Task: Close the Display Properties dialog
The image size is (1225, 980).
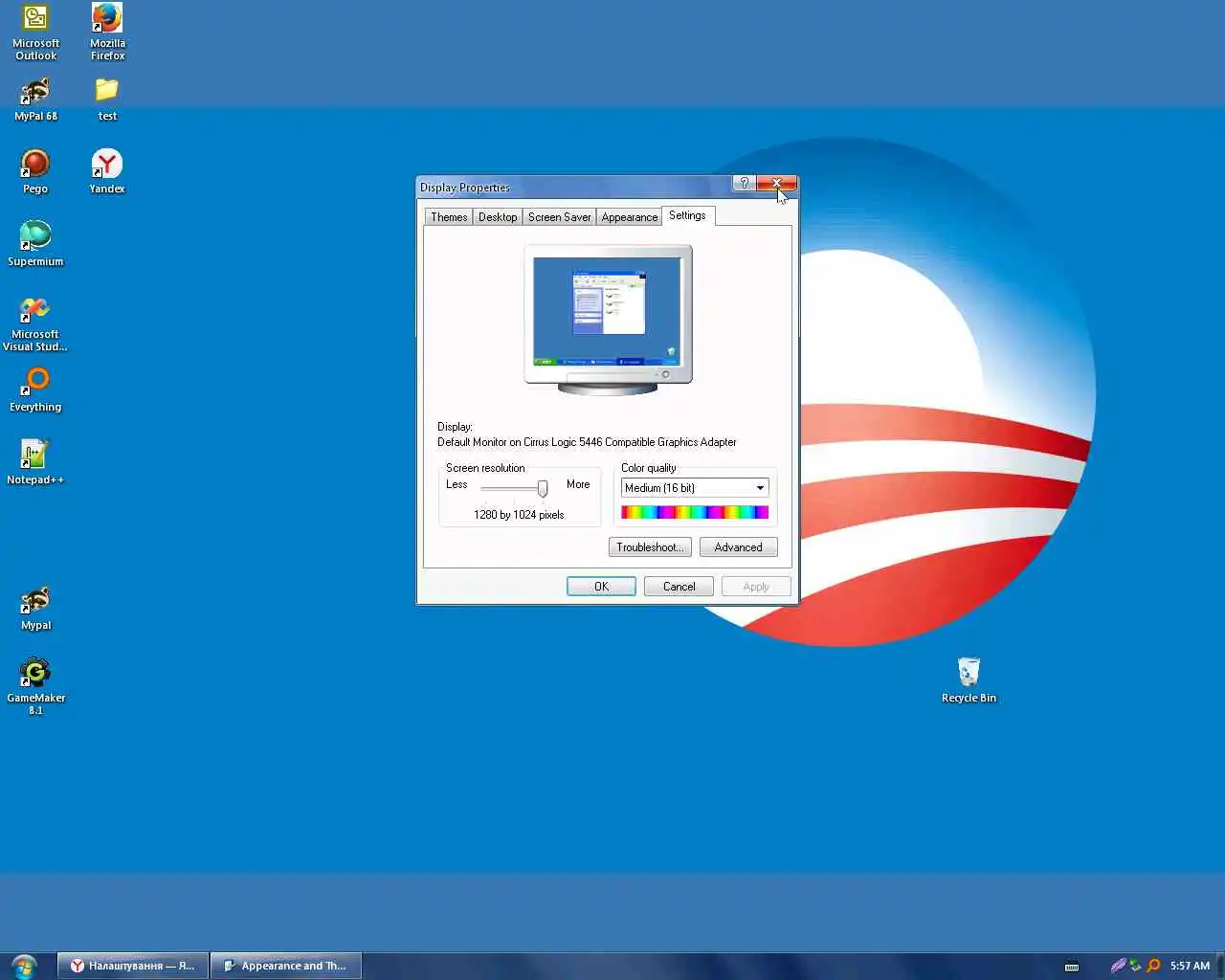Action: click(776, 184)
